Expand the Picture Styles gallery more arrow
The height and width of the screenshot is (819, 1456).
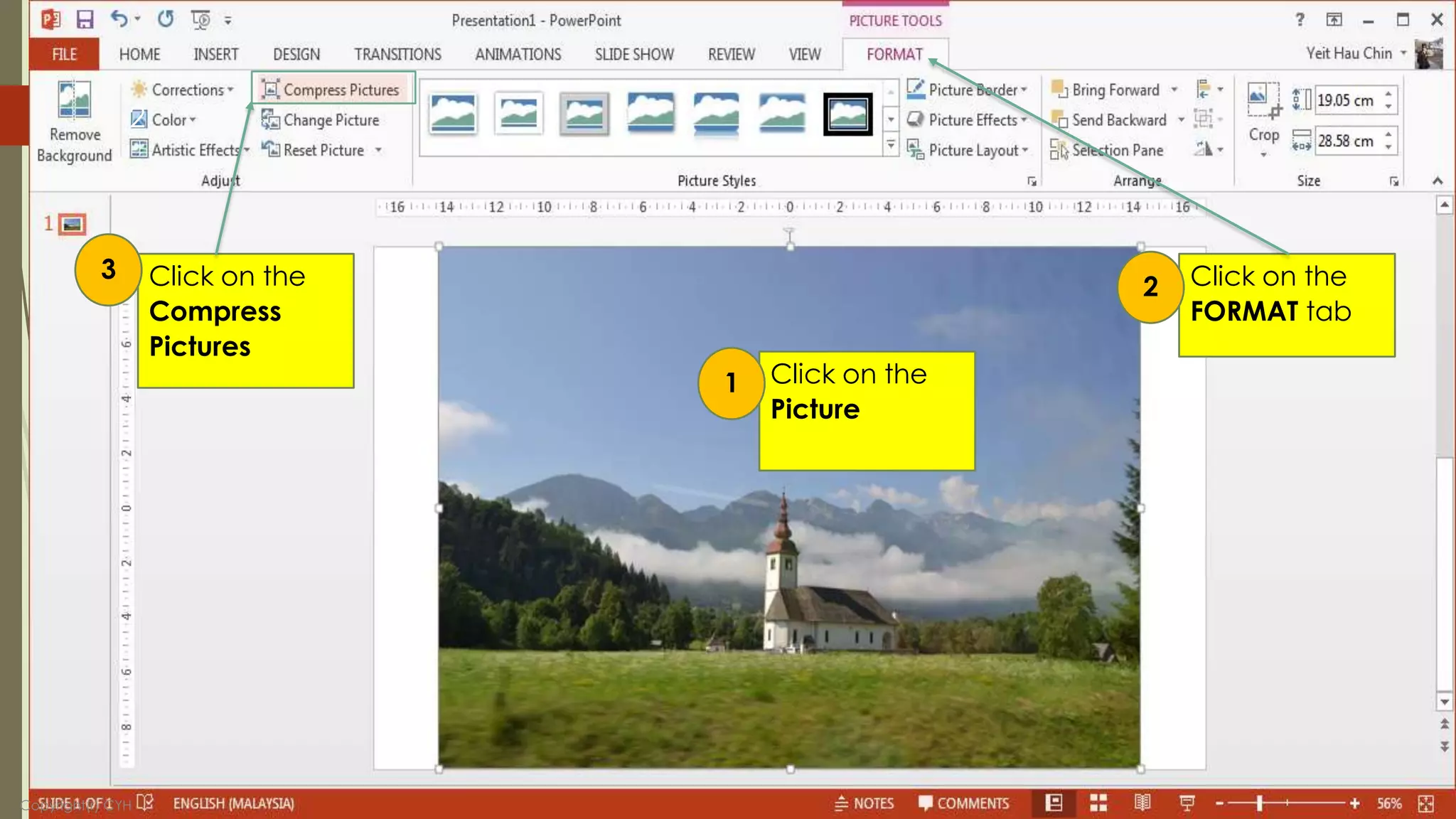[x=891, y=146]
